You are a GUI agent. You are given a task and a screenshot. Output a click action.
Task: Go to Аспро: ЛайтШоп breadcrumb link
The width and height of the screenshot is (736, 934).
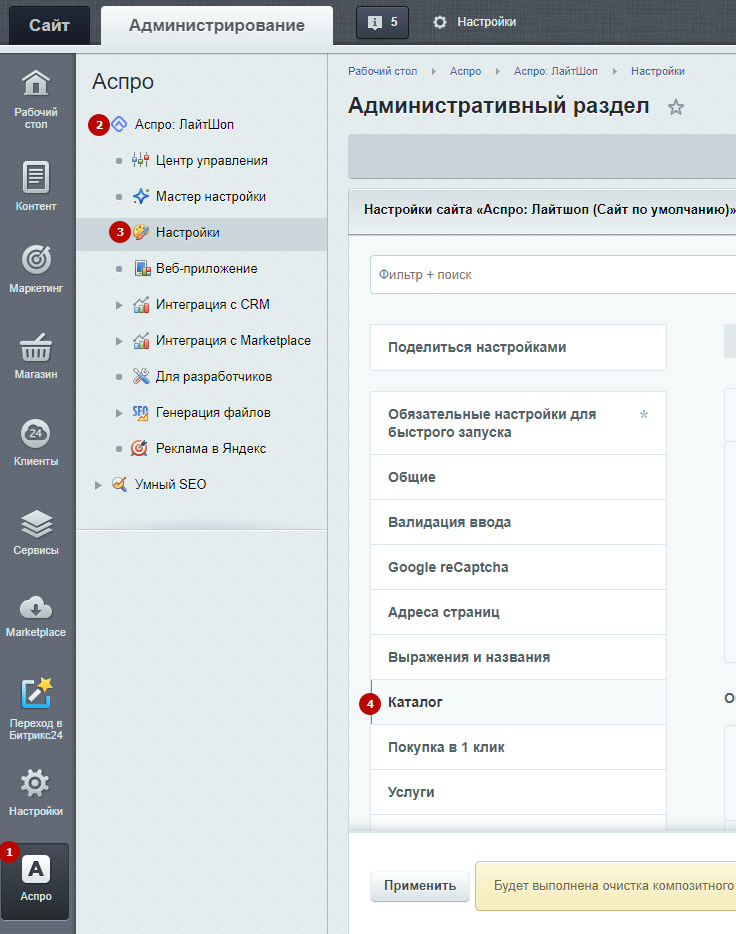pos(556,71)
